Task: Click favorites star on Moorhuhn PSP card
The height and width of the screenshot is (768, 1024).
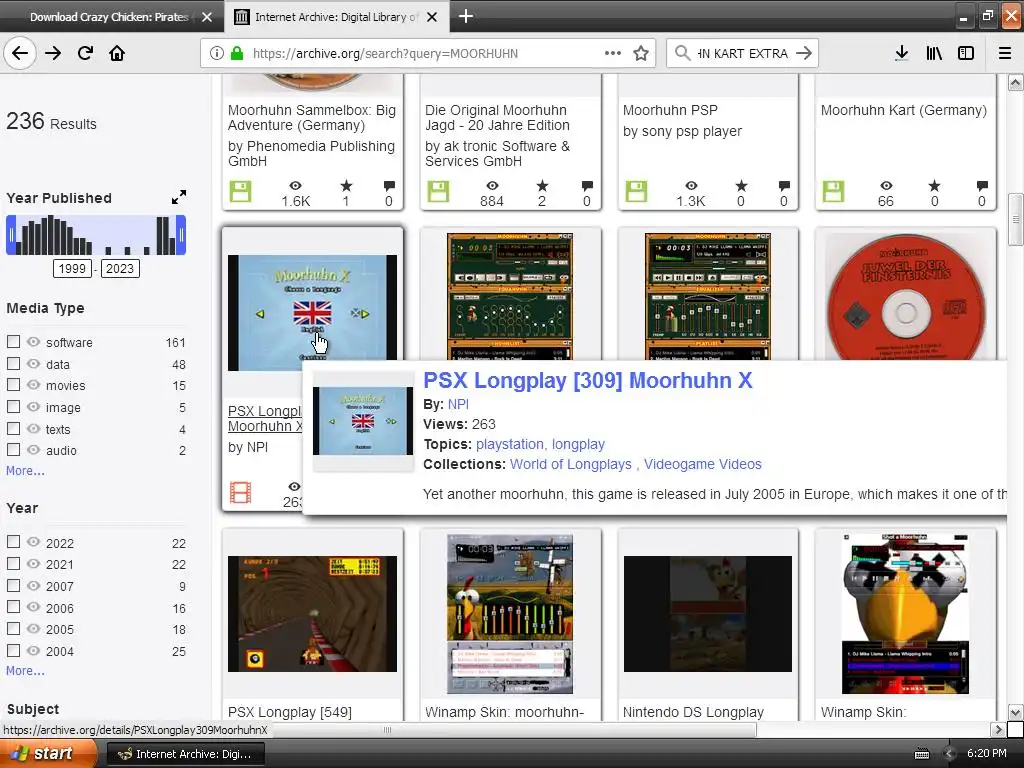Action: [741, 186]
